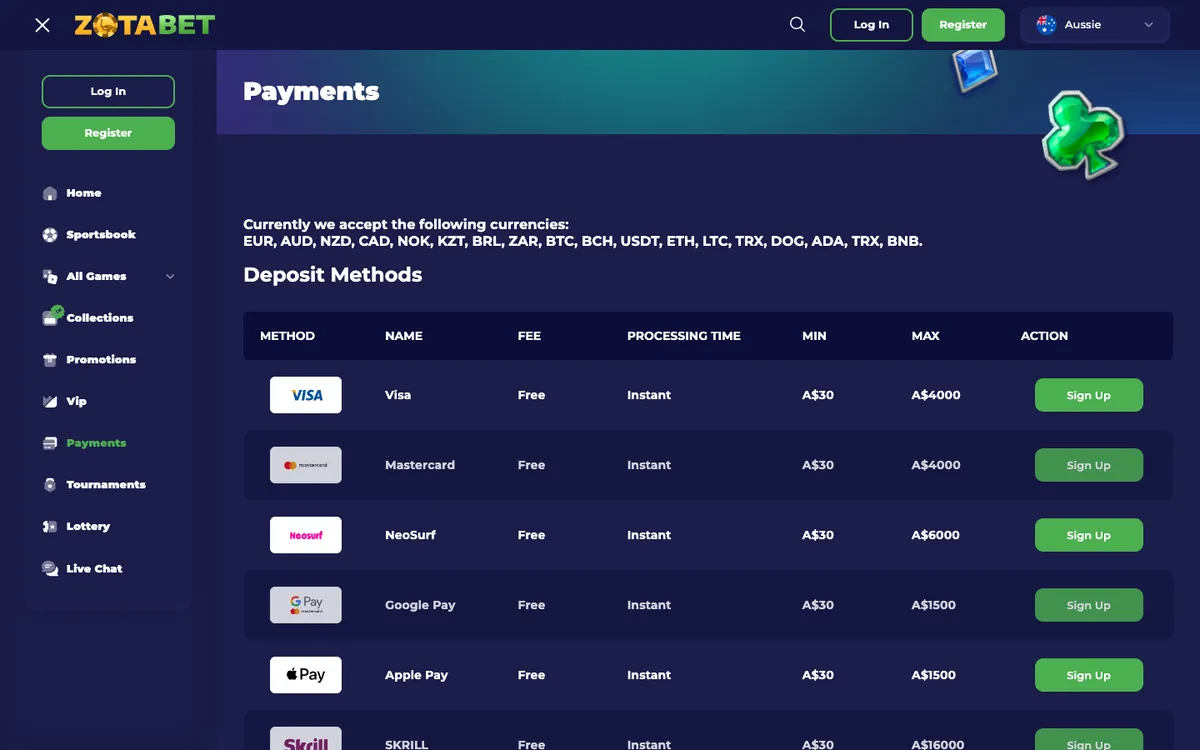
Task: Open the search magnifier icon
Action: pos(797,25)
